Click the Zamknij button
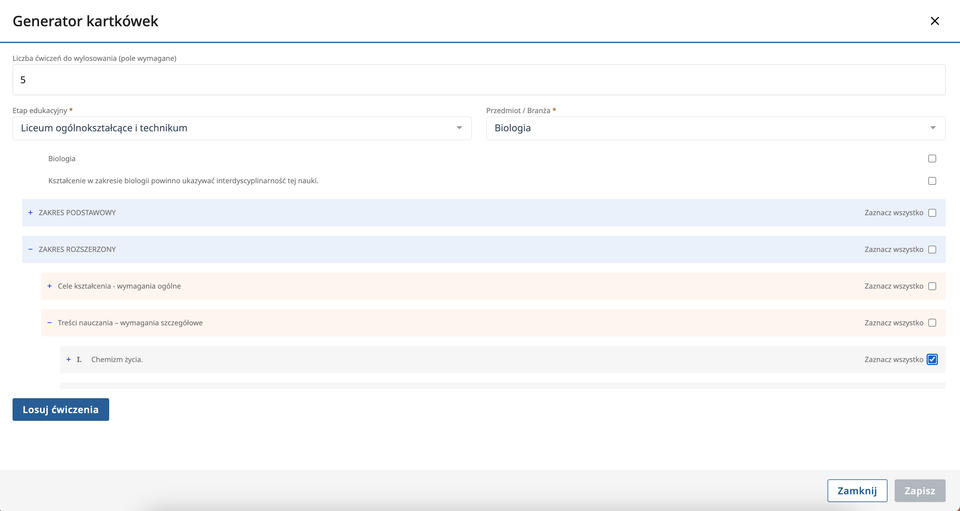Image resolution: width=960 pixels, height=511 pixels. coord(857,491)
